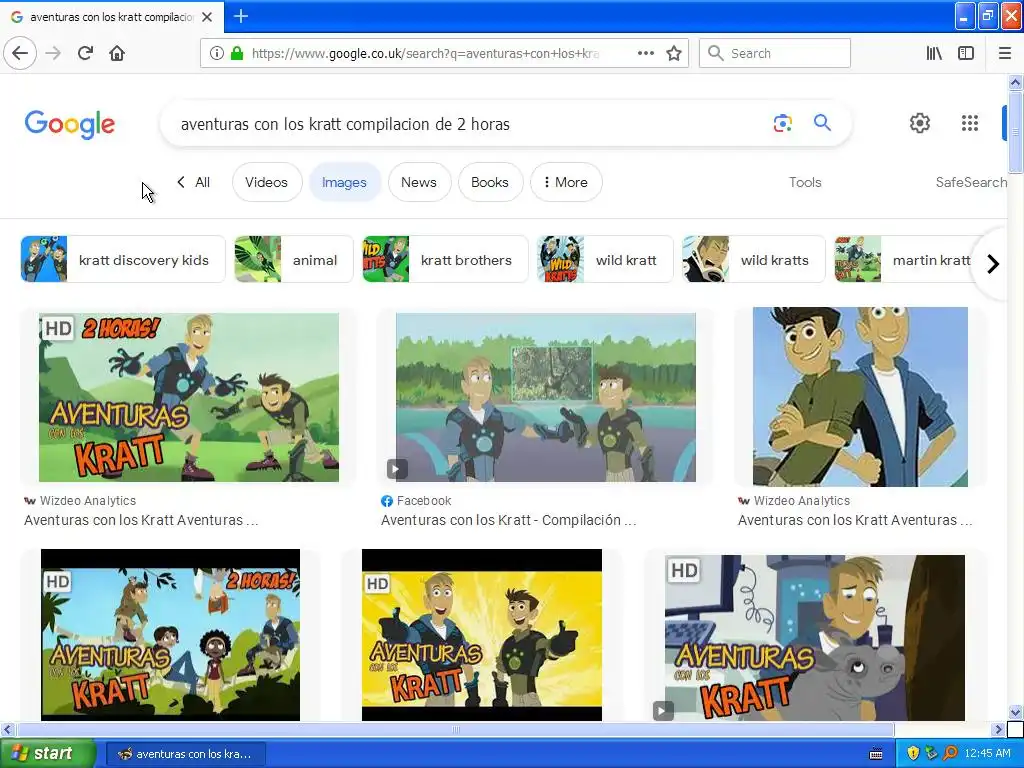This screenshot has height=768, width=1024.
Task: Click the vertical scrollbar up arrow
Action: tap(1016, 82)
